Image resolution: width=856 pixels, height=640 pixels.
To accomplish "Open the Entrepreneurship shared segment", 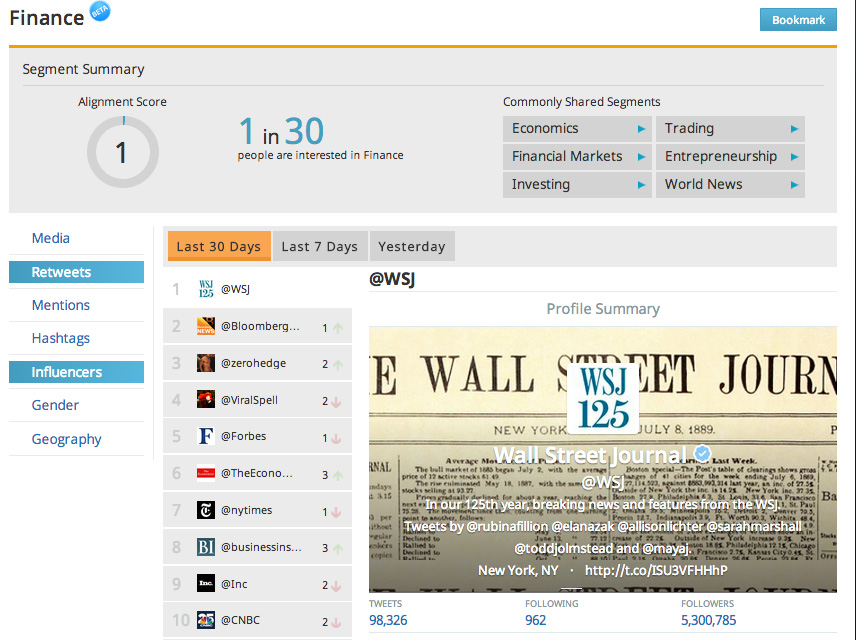I will [730, 157].
